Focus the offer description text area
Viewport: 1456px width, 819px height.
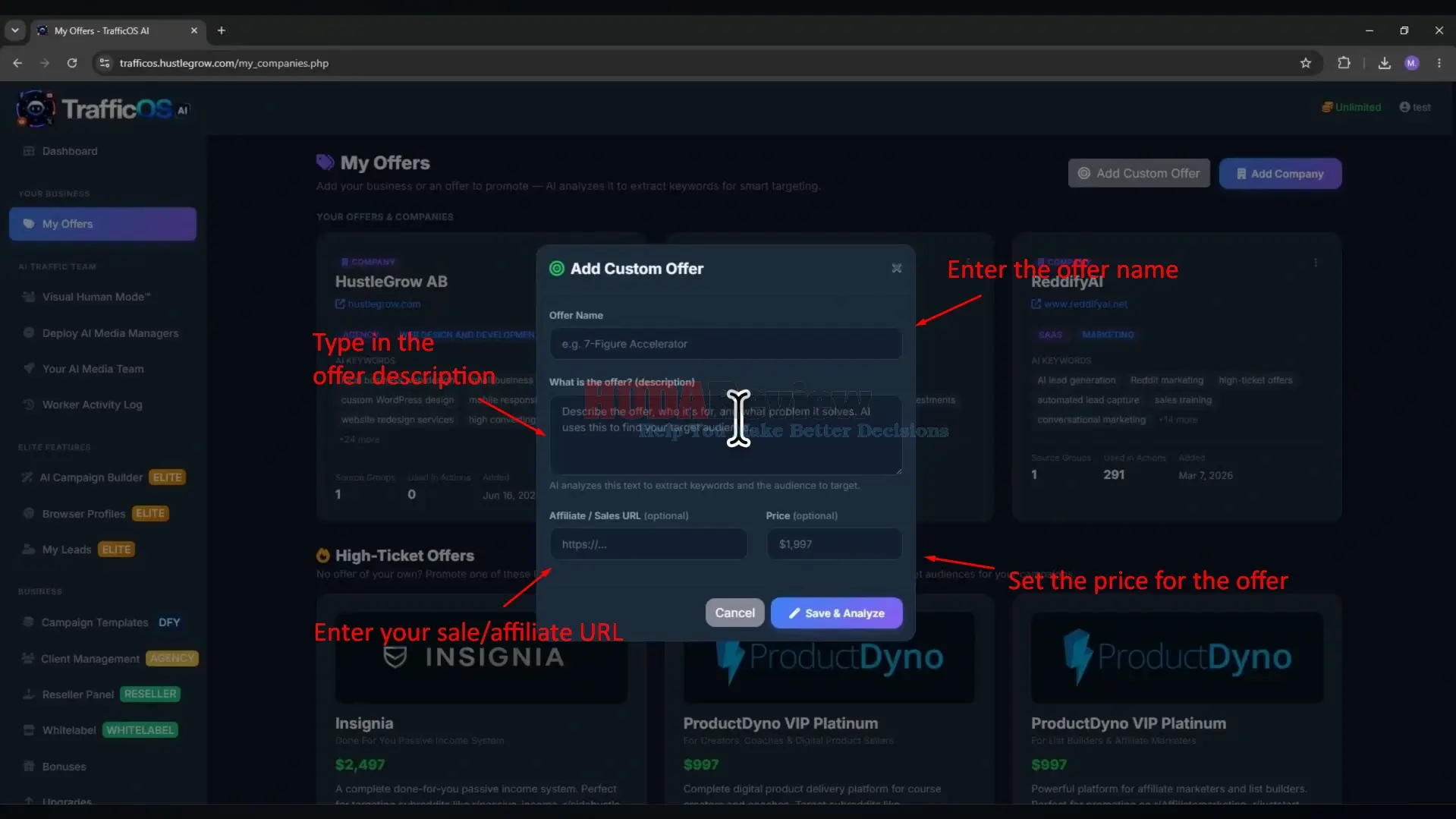pos(725,435)
